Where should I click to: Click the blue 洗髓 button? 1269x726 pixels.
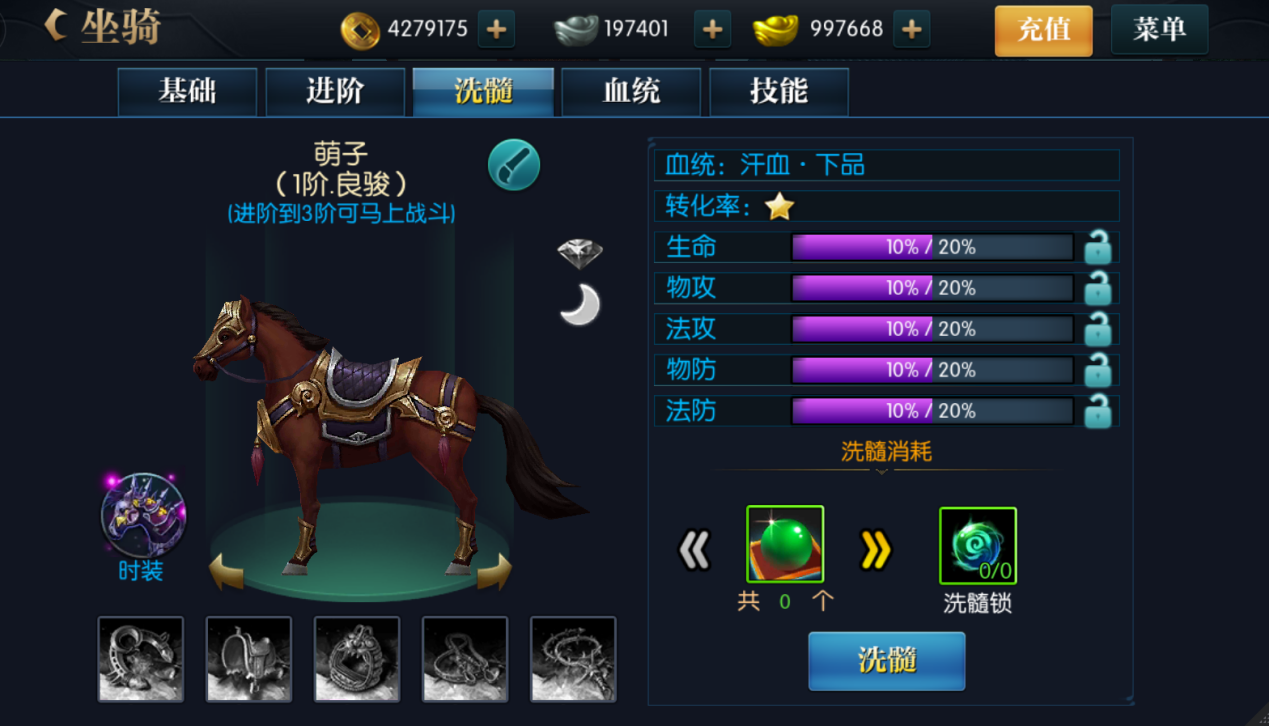pos(887,661)
